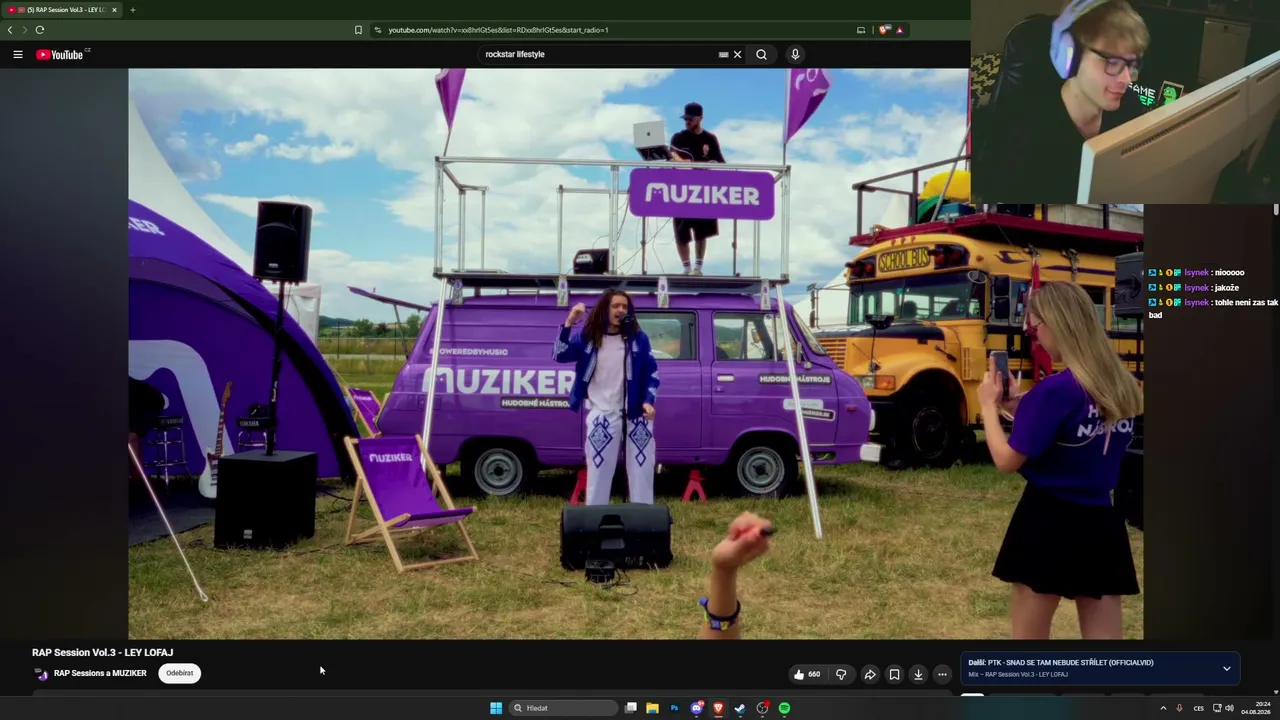This screenshot has width=1280, height=720.
Task: Open the Brave Rewards triangle icon
Action: (x=899, y=30)
